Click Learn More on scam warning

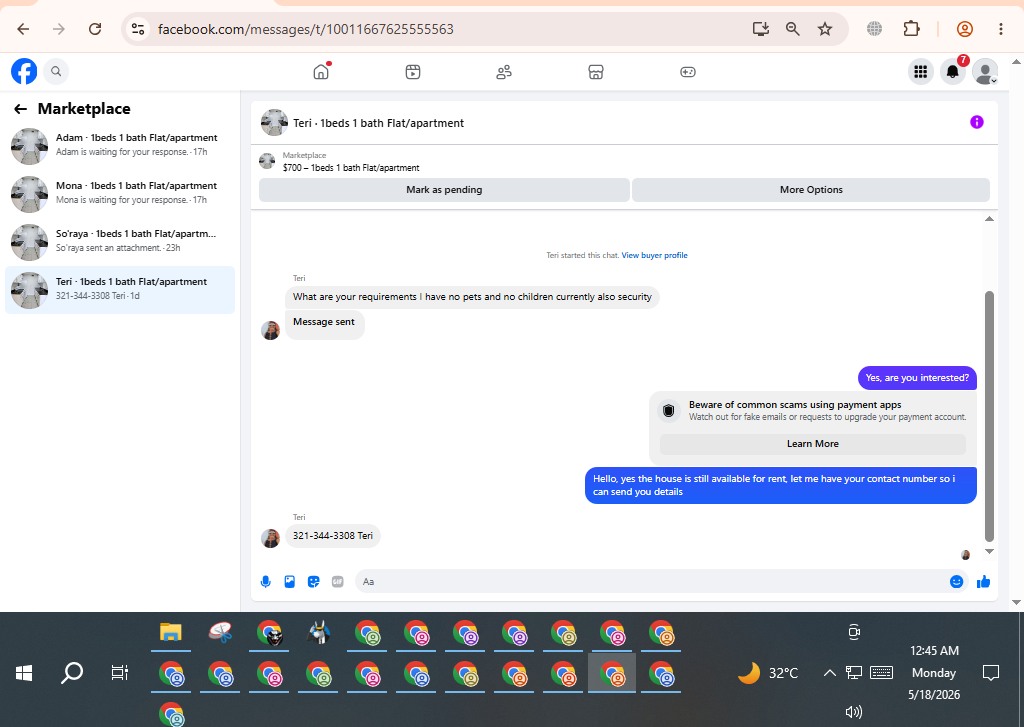[x=812, y=444]
